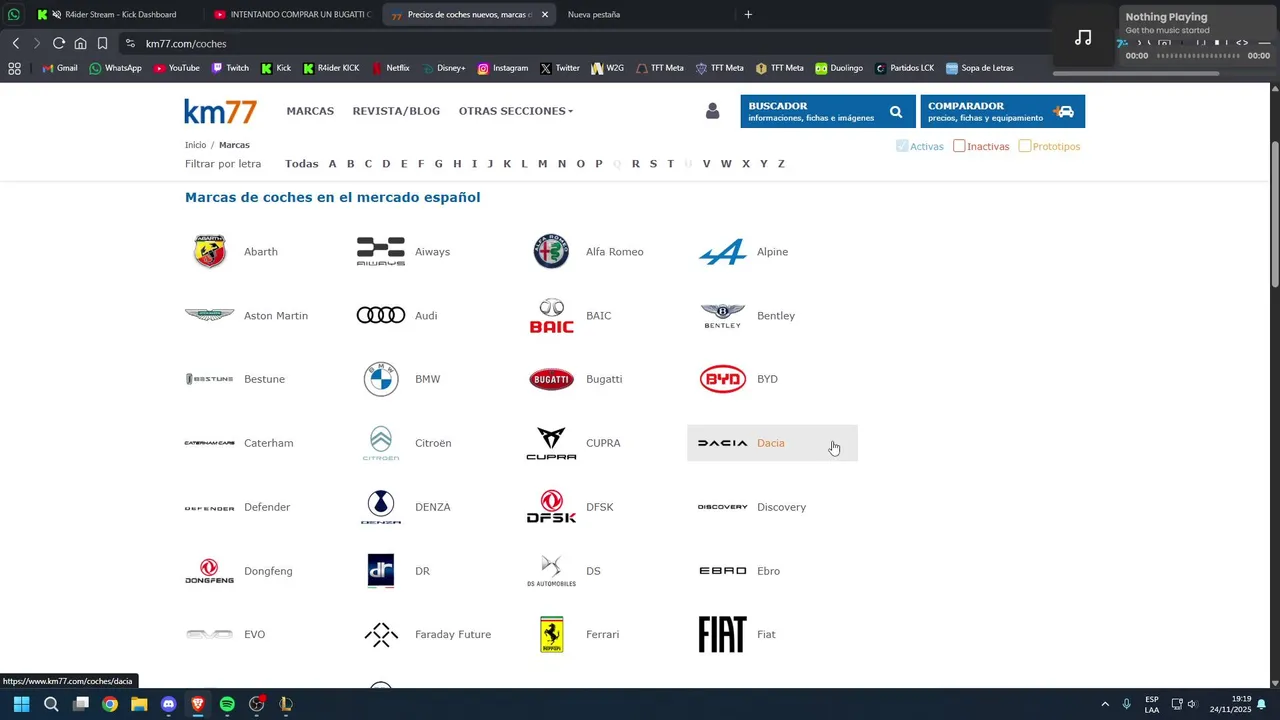Screen dimensions: 1280x720
Task: Enable the Prototipos checkbox
Action: 1024,146
